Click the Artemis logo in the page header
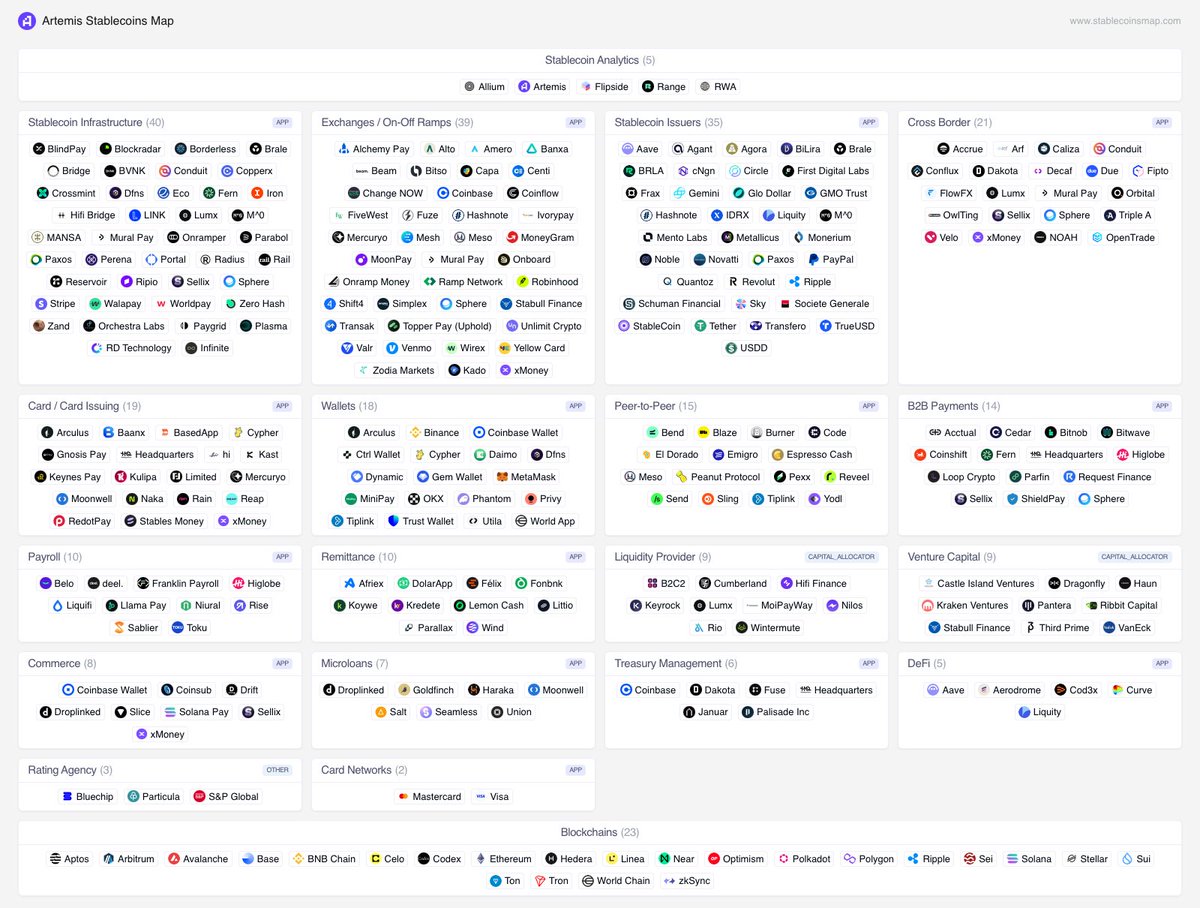Viewport: 1200px width, 908px height. pos(27,21)
